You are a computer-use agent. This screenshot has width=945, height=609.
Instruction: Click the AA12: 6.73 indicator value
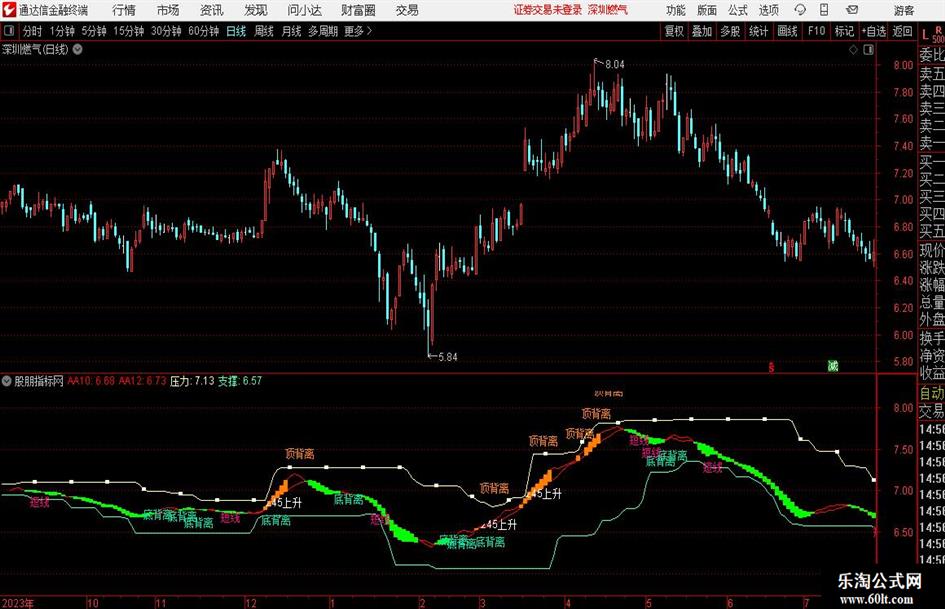coord(142,381)
